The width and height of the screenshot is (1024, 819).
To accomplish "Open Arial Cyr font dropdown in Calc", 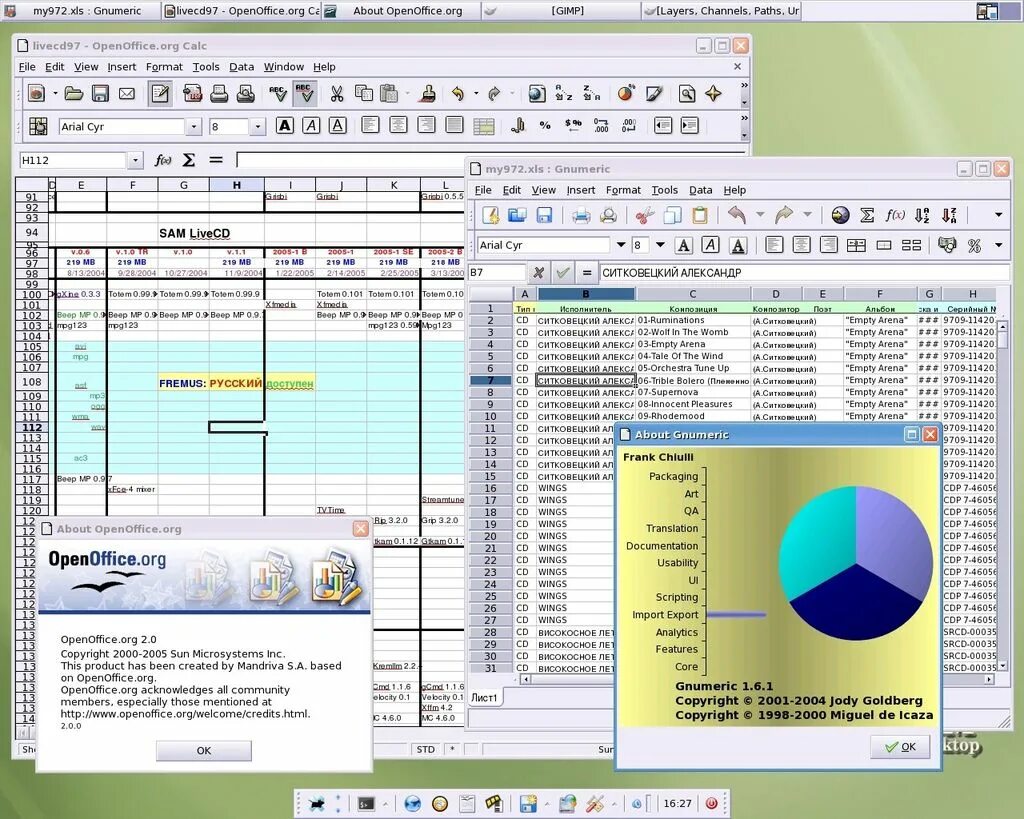I will (193, 127).
